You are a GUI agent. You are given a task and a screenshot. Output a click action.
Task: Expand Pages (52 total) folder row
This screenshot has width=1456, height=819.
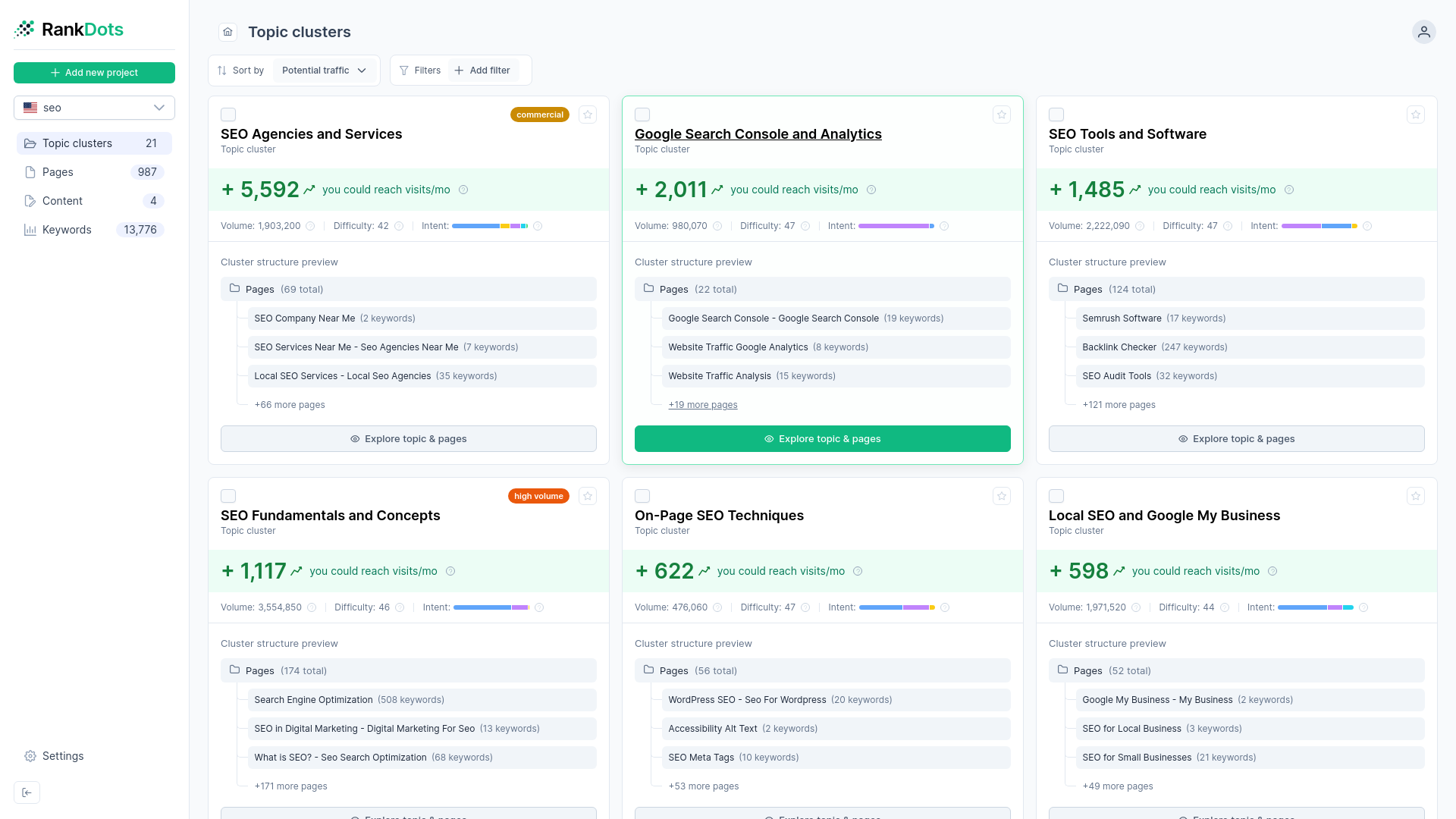1237,670
